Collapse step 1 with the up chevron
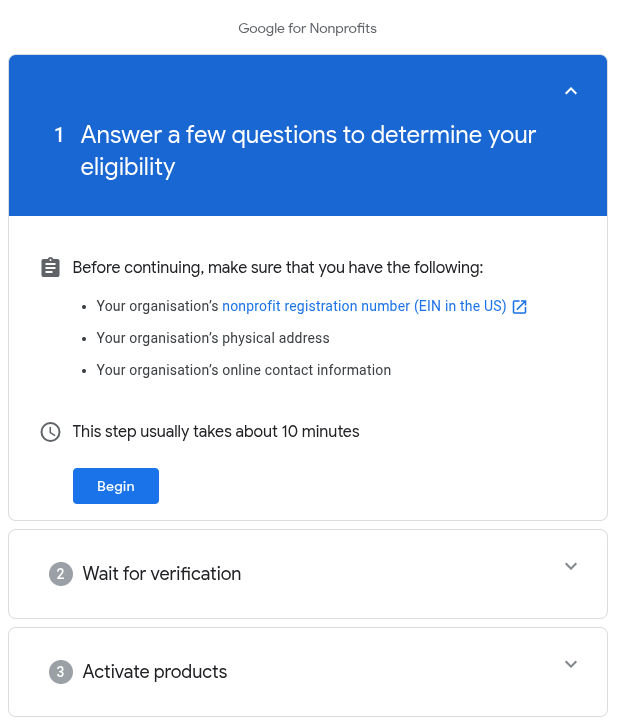The image size is (617, 728). (571, 91)
